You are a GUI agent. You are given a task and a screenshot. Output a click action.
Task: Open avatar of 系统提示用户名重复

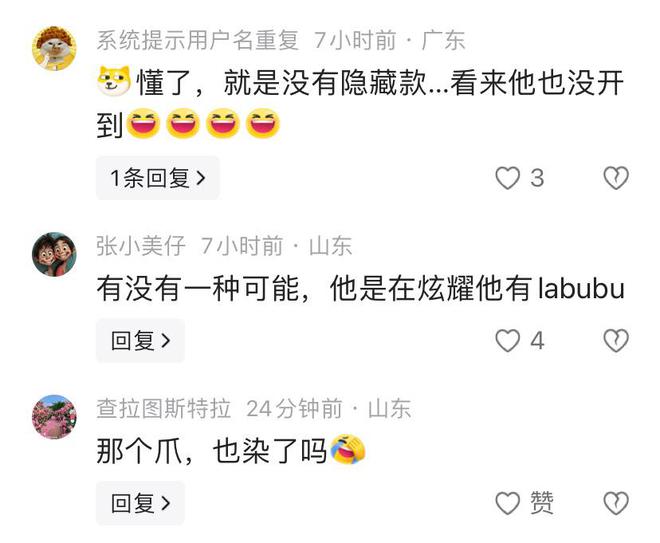(x=54, y=48)
